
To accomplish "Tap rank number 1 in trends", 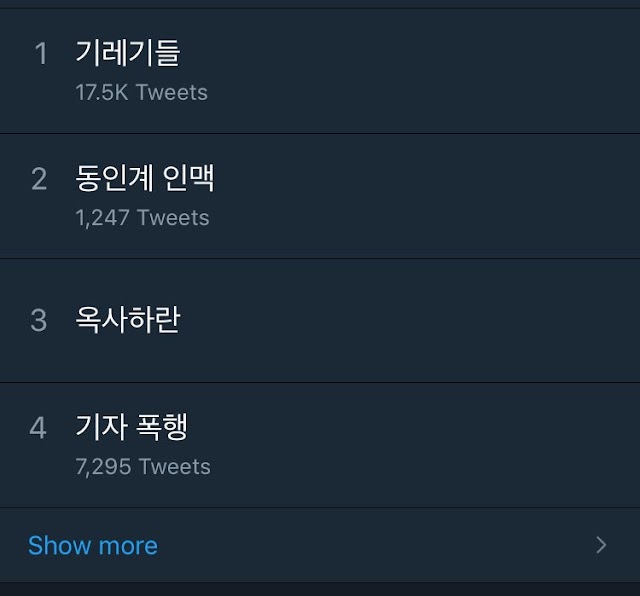I will (41, 53).
